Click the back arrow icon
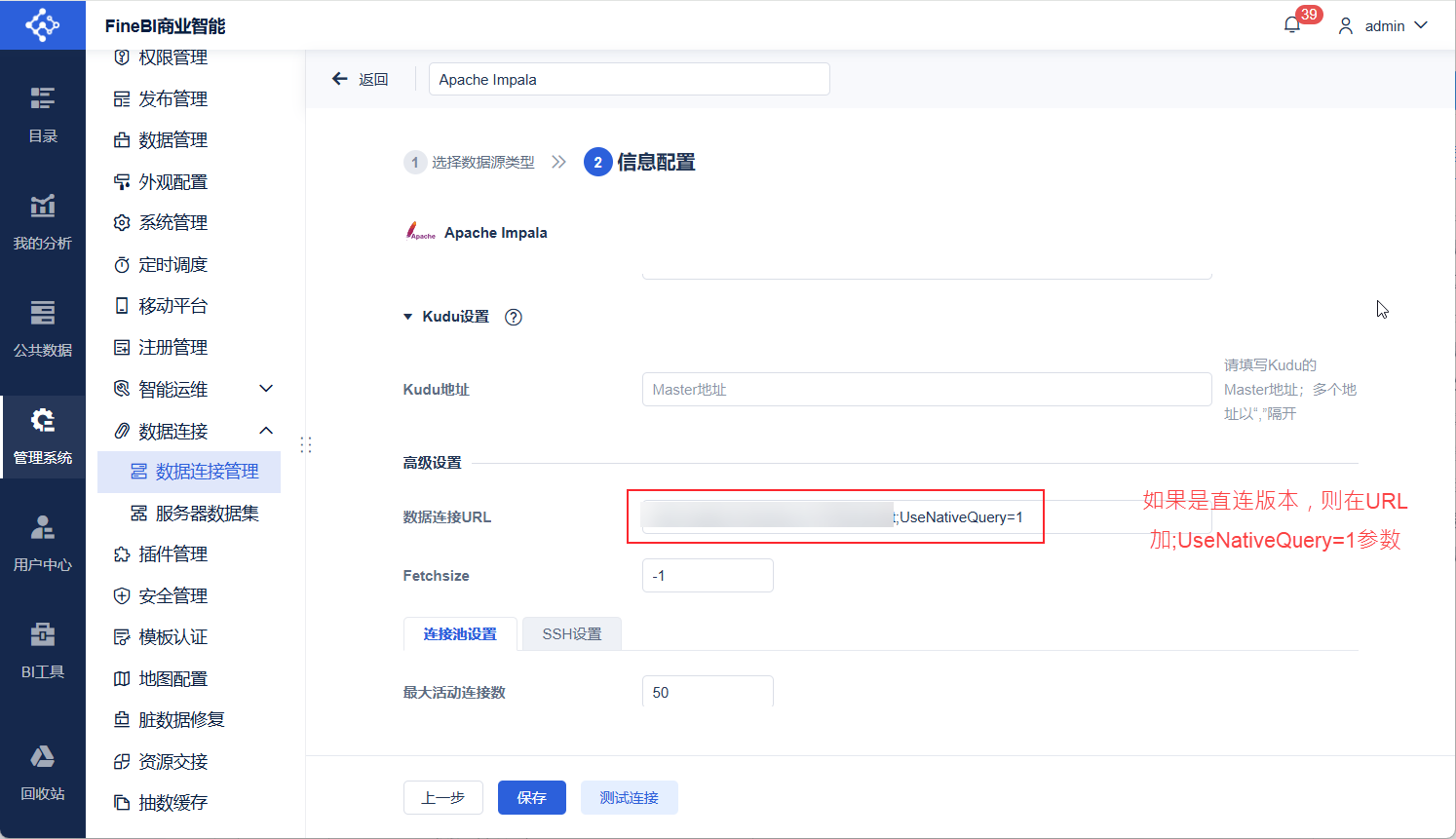The image size is (1456, 839). tap(340, 79)
